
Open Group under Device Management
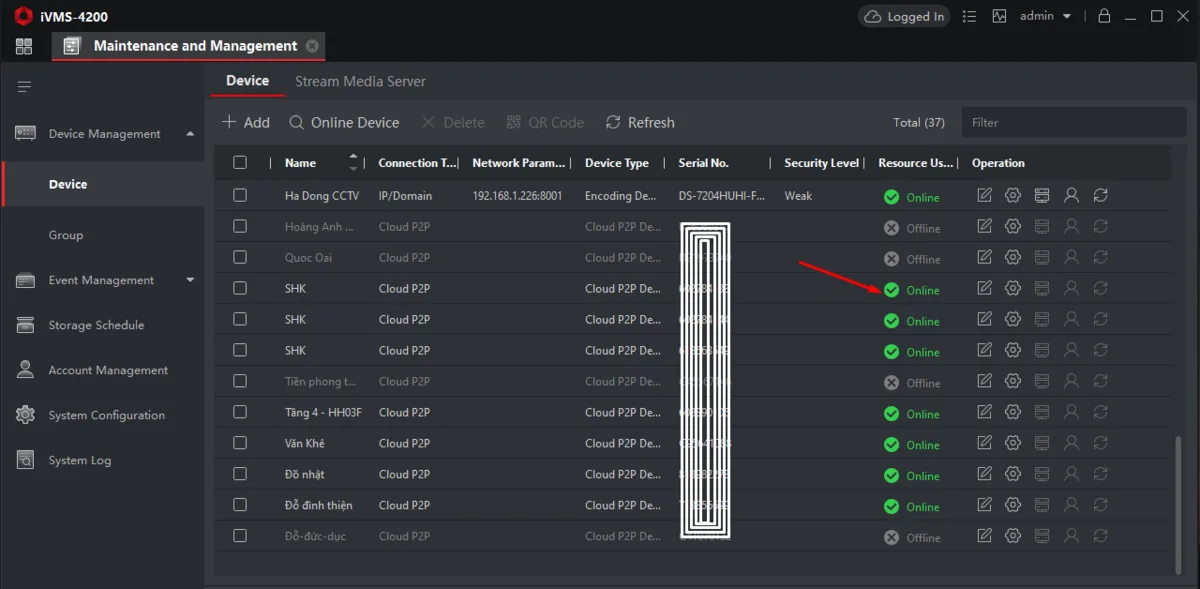(66, 235)
